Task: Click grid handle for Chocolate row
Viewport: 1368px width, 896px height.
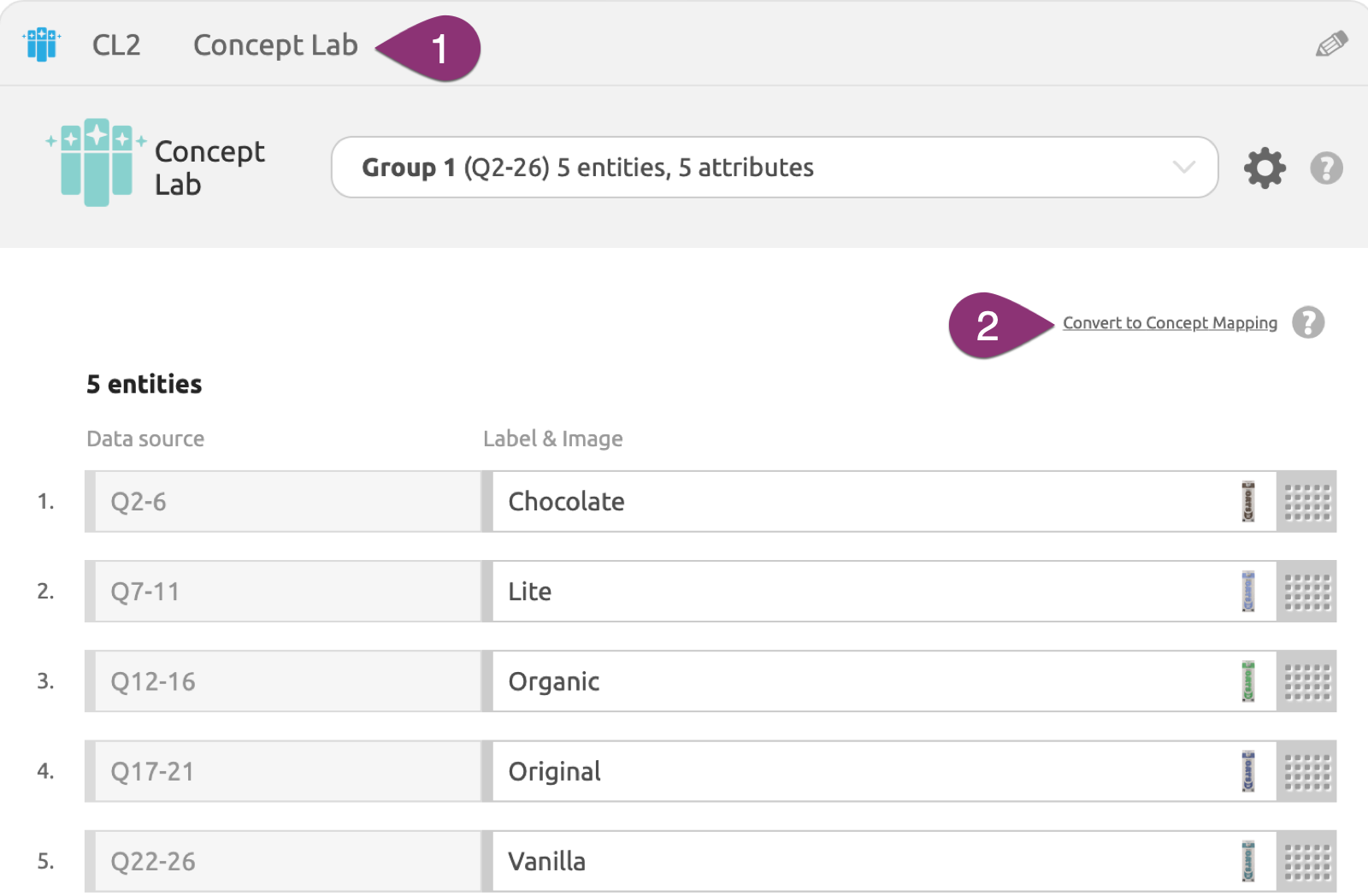Action: tap(1306, 502)
